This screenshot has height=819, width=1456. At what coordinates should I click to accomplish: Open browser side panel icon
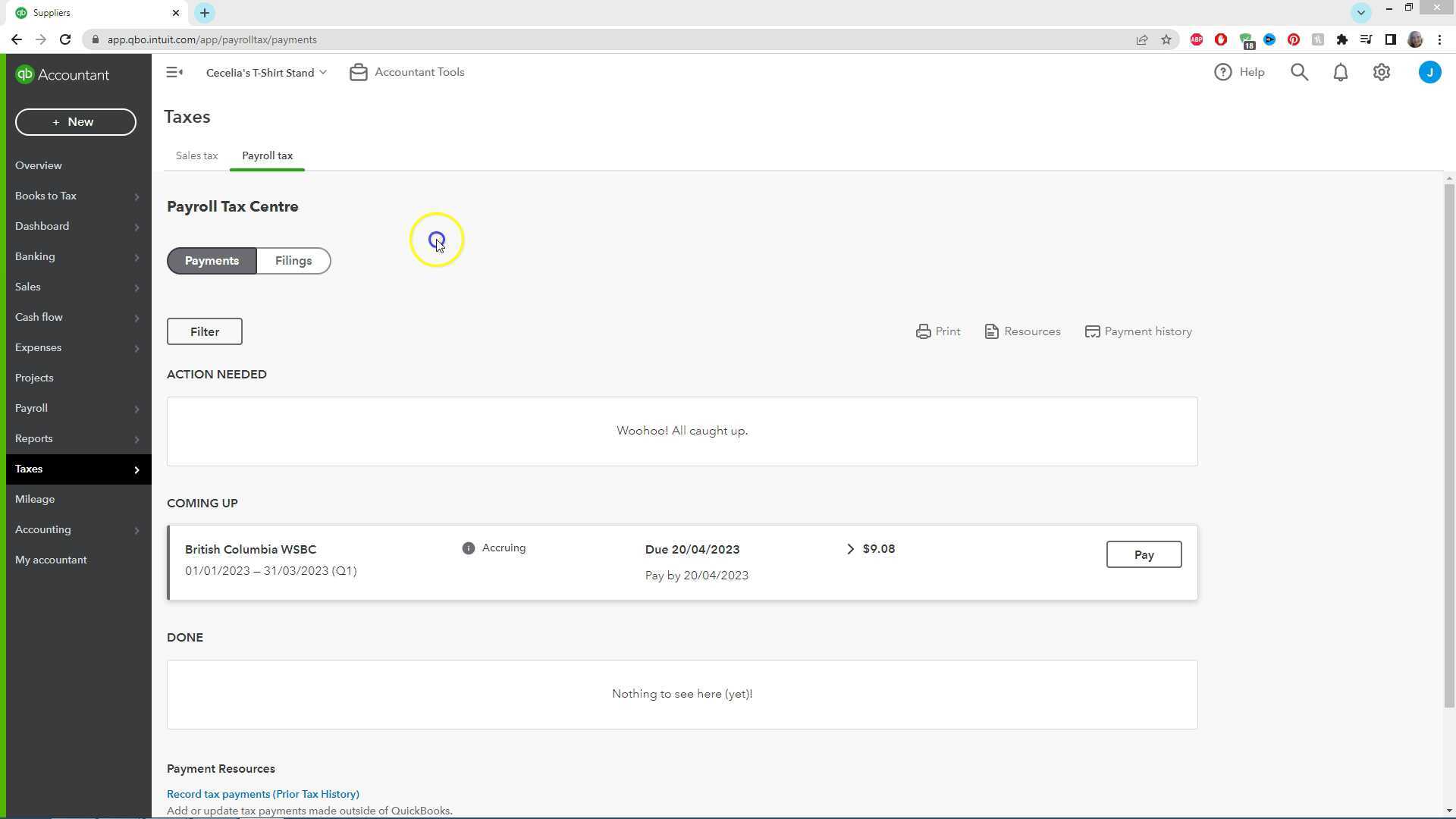tap(1390, 39)
